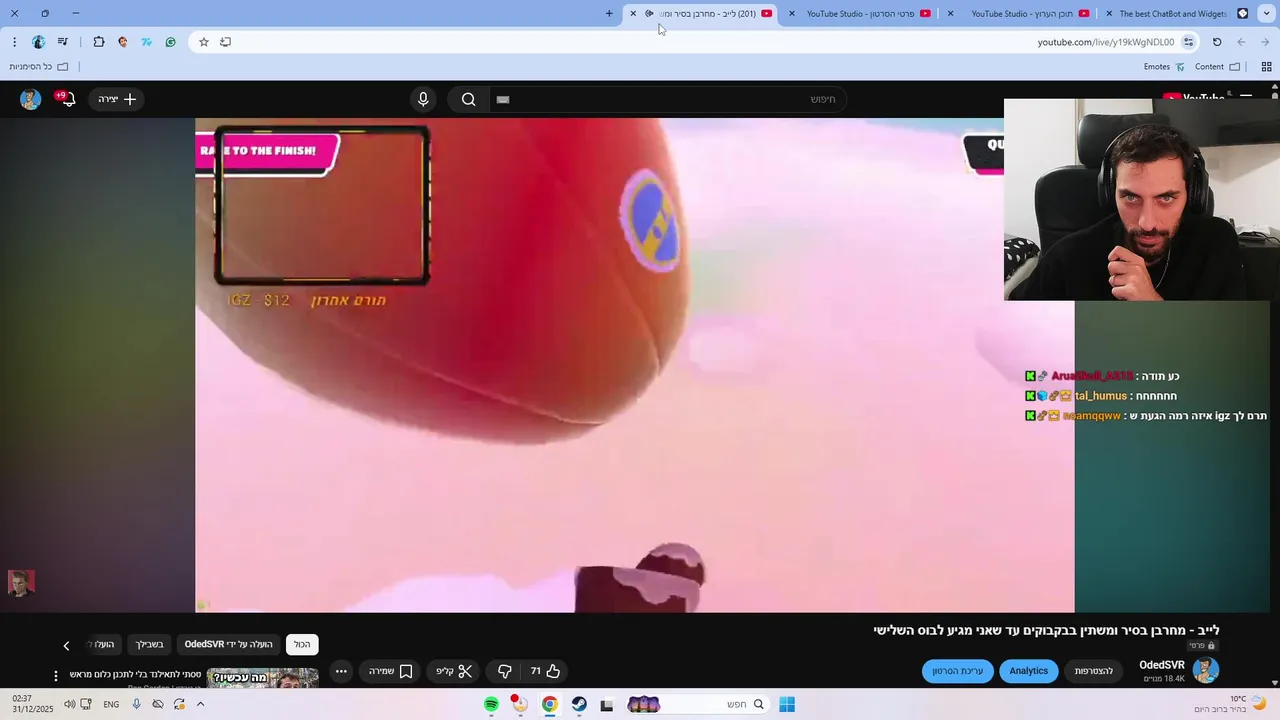This screenshot has height=720, width=1280.
Task: Open the suggested video thumbnail 'מה עכשיו?'
Action: (262, 678)
